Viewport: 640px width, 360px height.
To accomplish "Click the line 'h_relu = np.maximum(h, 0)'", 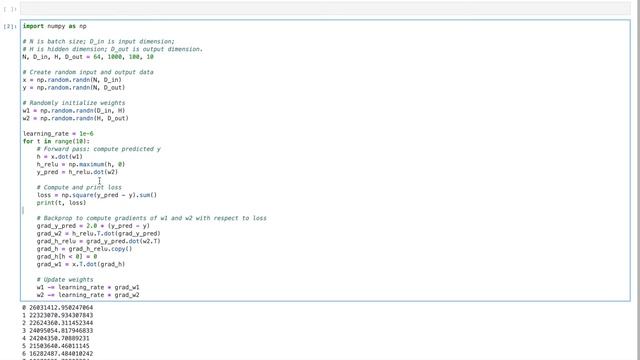I will pos(81,164).
